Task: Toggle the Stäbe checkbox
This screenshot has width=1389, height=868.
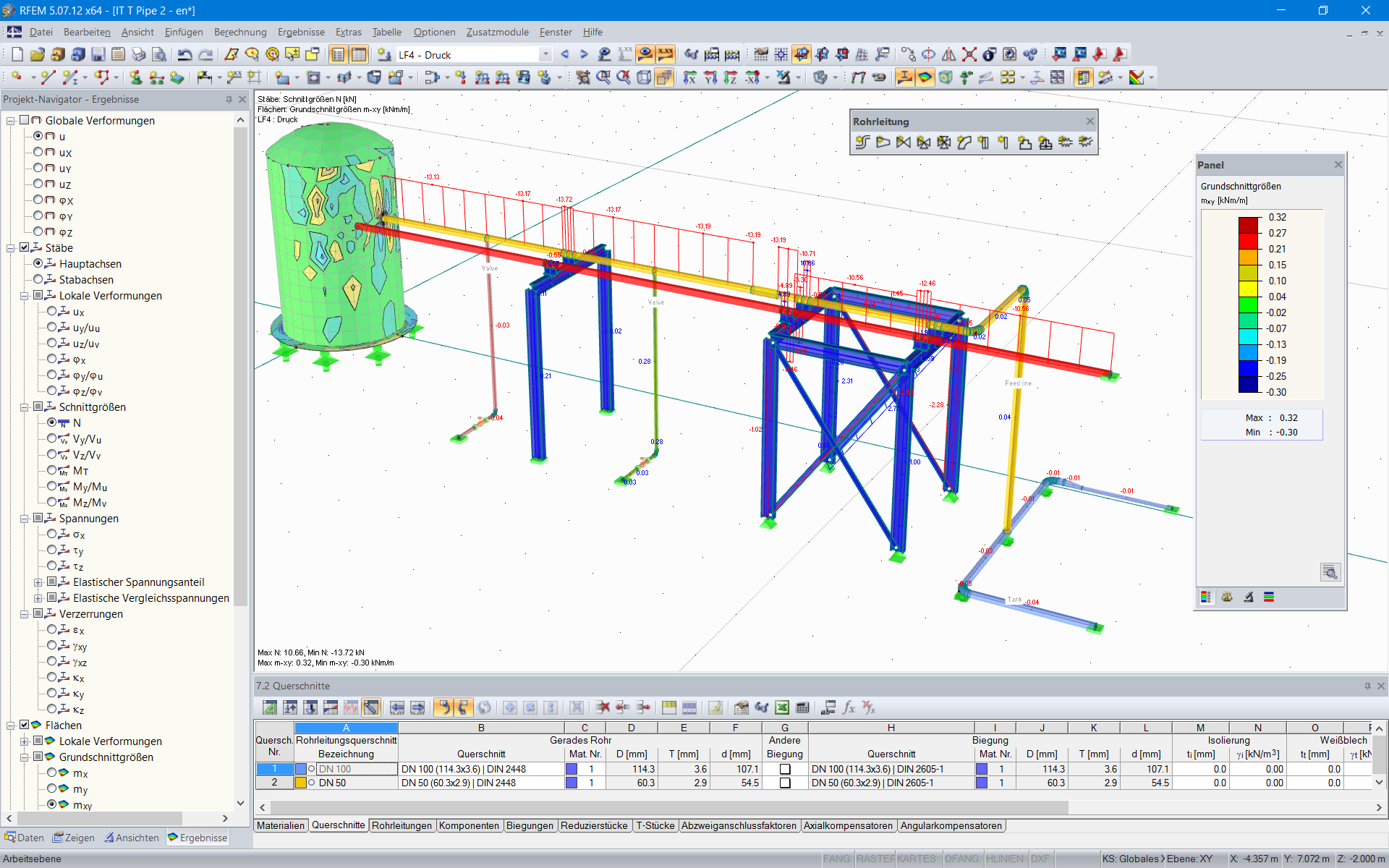Action: [x=25, y=247]
